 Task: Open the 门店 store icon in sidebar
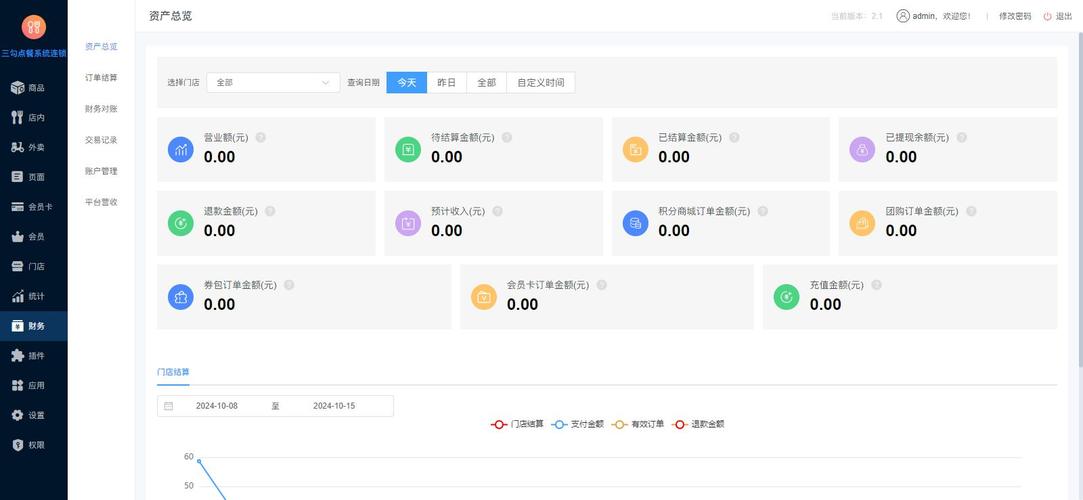point(17,266)
